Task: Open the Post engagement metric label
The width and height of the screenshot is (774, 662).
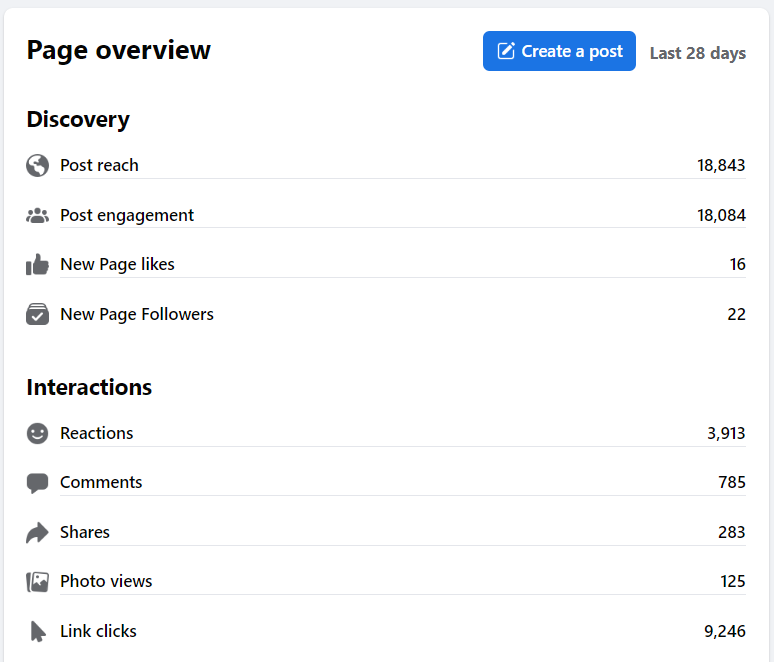Action: click(127, 215)
